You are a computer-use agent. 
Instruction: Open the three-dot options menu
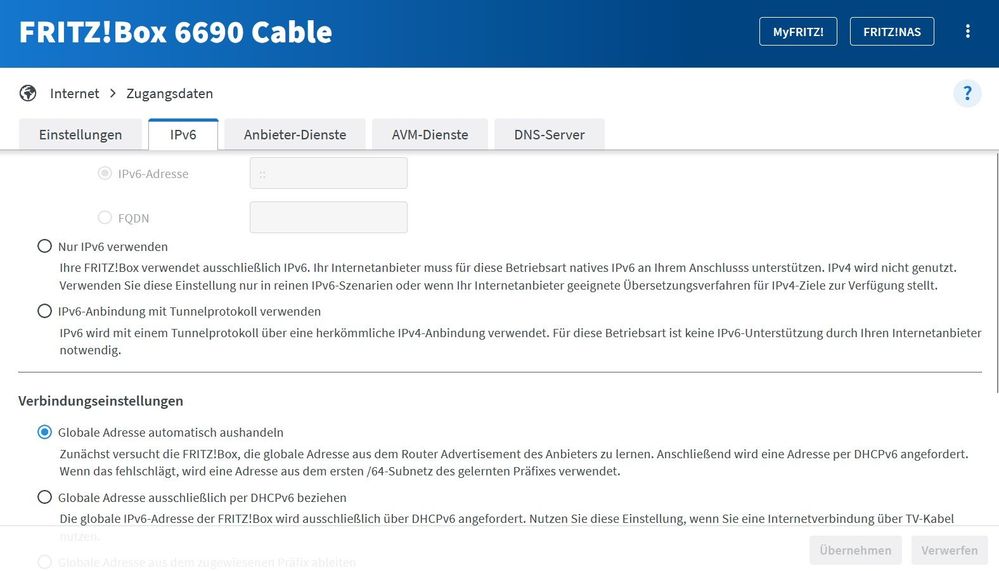(967, 31)
